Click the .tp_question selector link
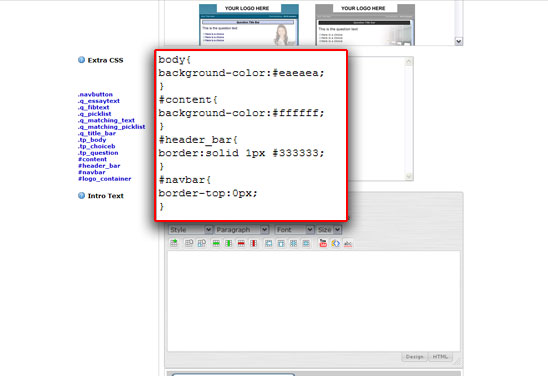The image size is (548, 376). [98, 153]
